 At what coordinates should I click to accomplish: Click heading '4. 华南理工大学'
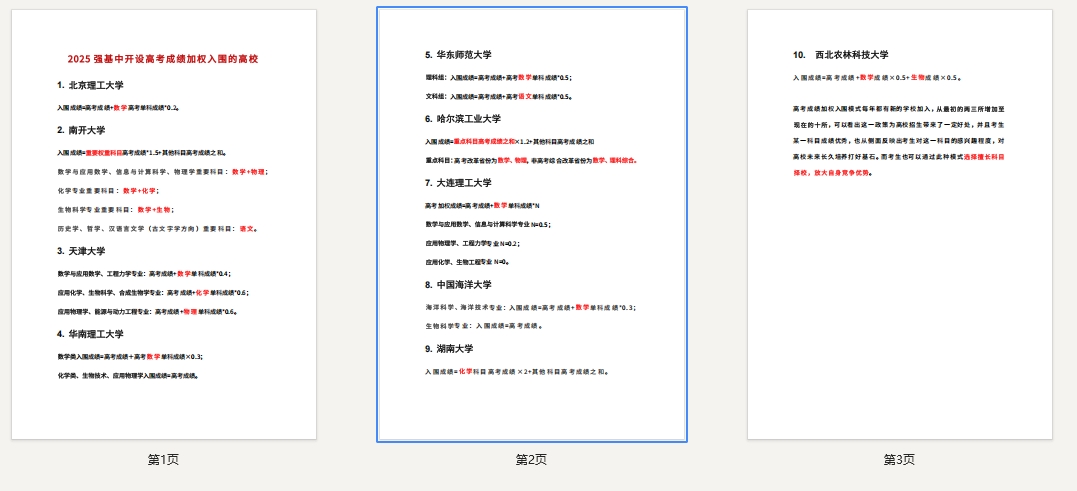click(x=91, y=334)
